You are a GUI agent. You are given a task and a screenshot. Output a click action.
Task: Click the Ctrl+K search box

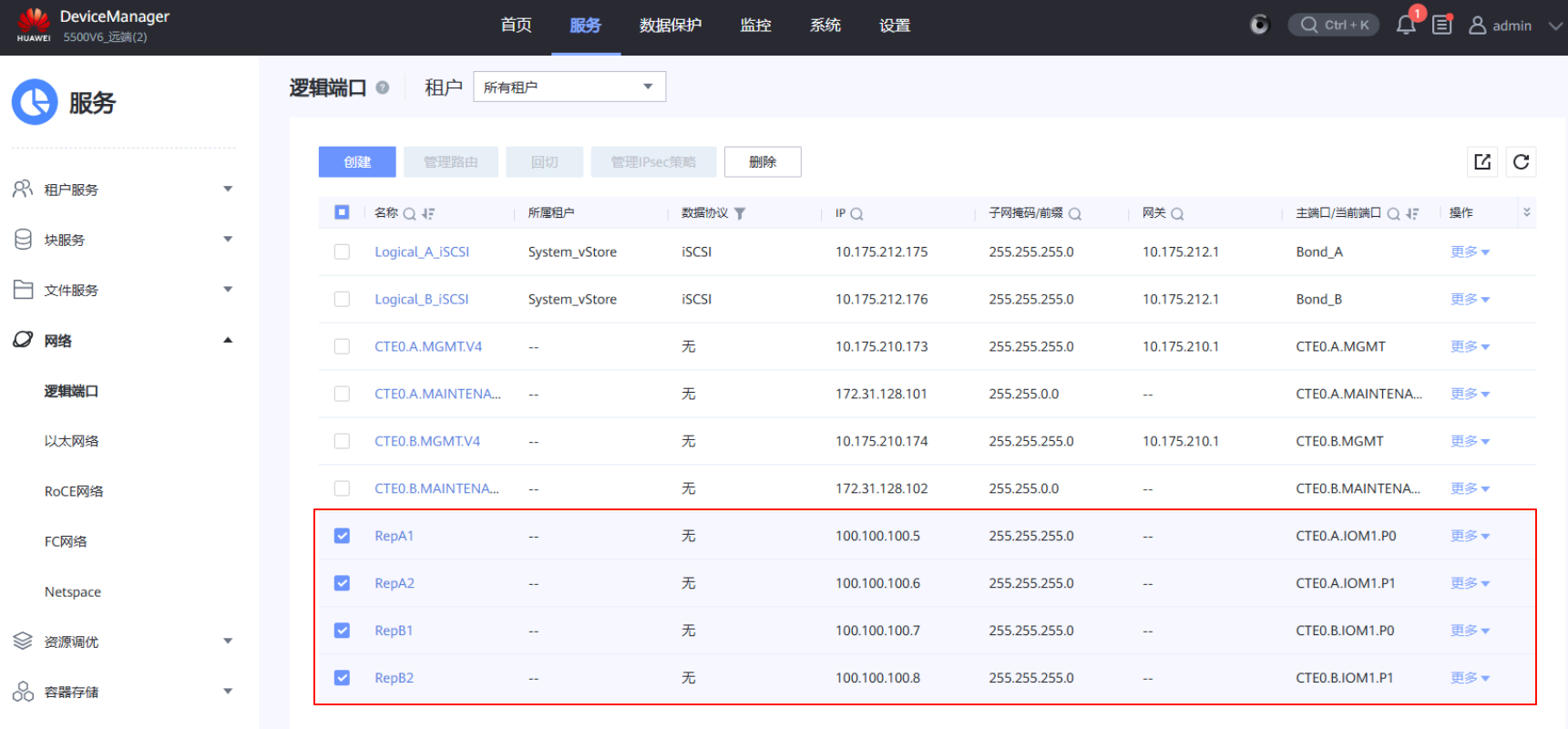click(x=1334, y=26)
